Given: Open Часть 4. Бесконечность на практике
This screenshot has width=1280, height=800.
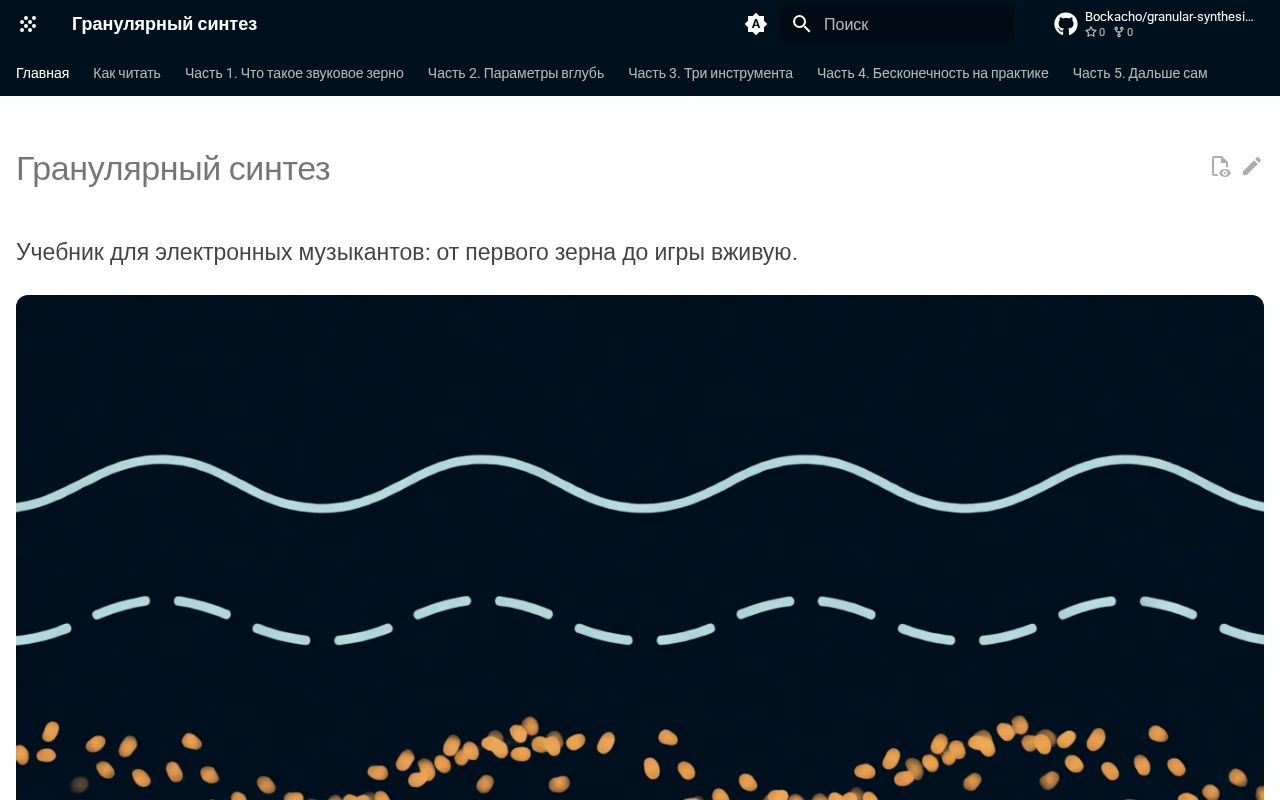Looking at the screenshot, I should point(933,73).
